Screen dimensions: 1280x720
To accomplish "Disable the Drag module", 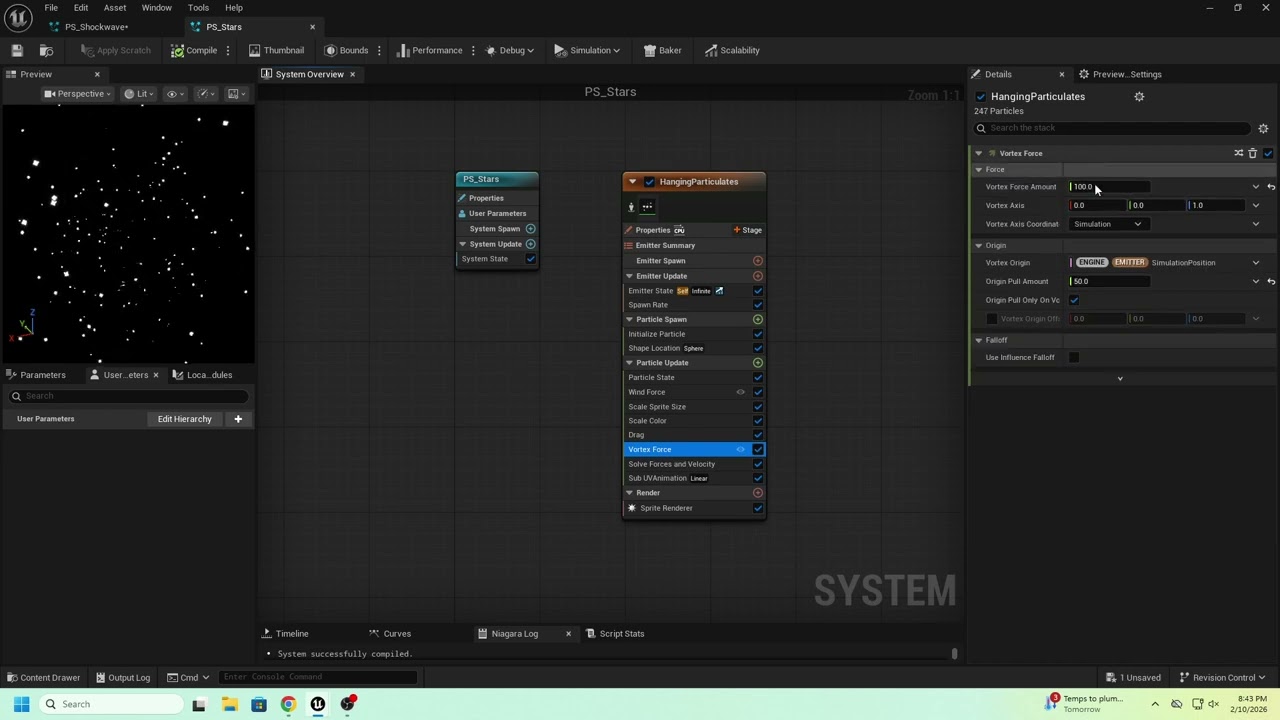I will pyautogui.click(x=757, y=435).
